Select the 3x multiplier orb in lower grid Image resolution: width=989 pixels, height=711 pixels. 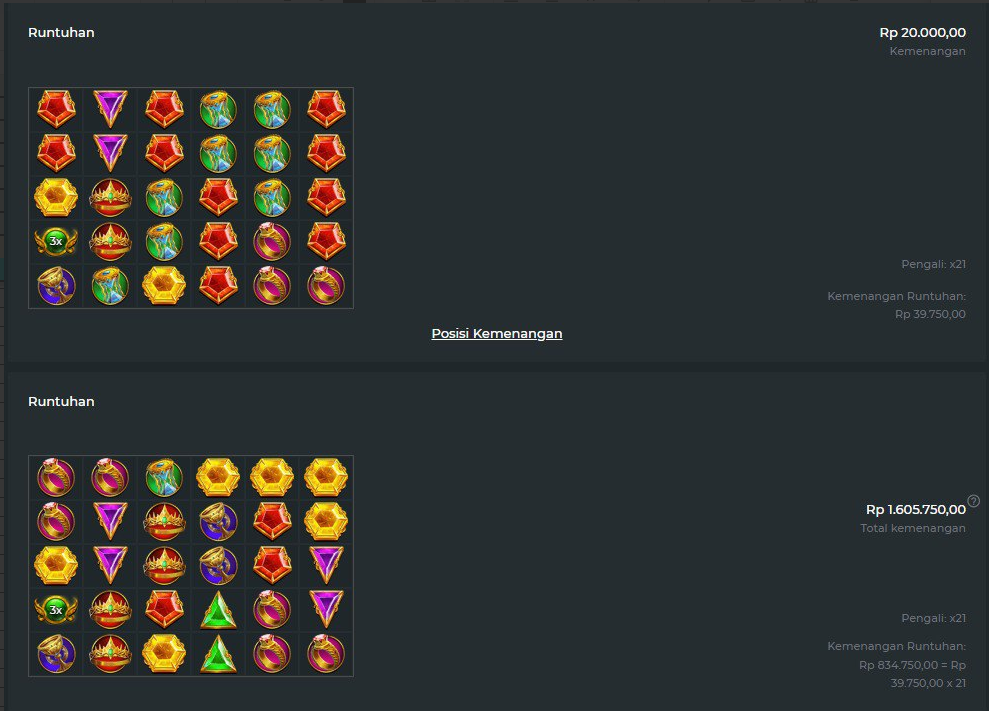click(56, 609)
